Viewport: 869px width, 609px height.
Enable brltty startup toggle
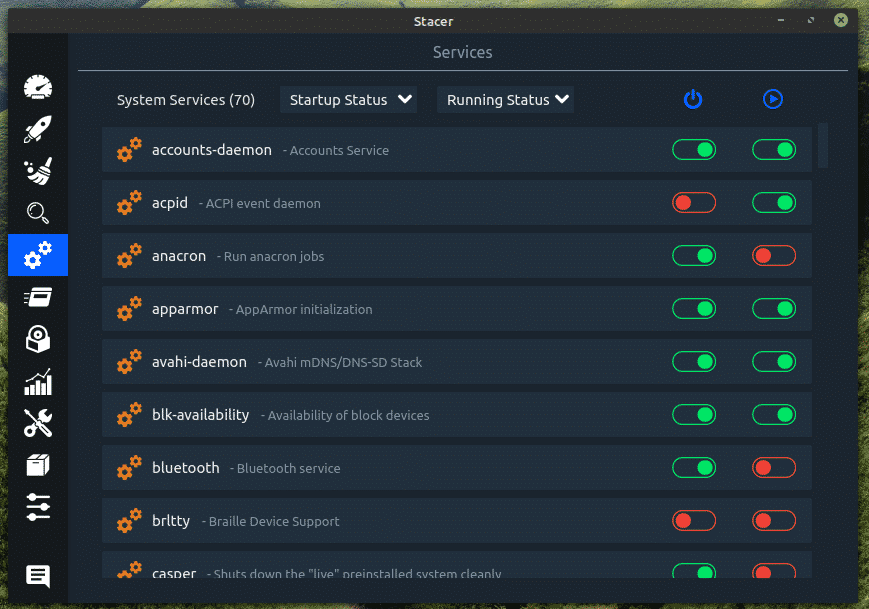click(x=694, y=520)
